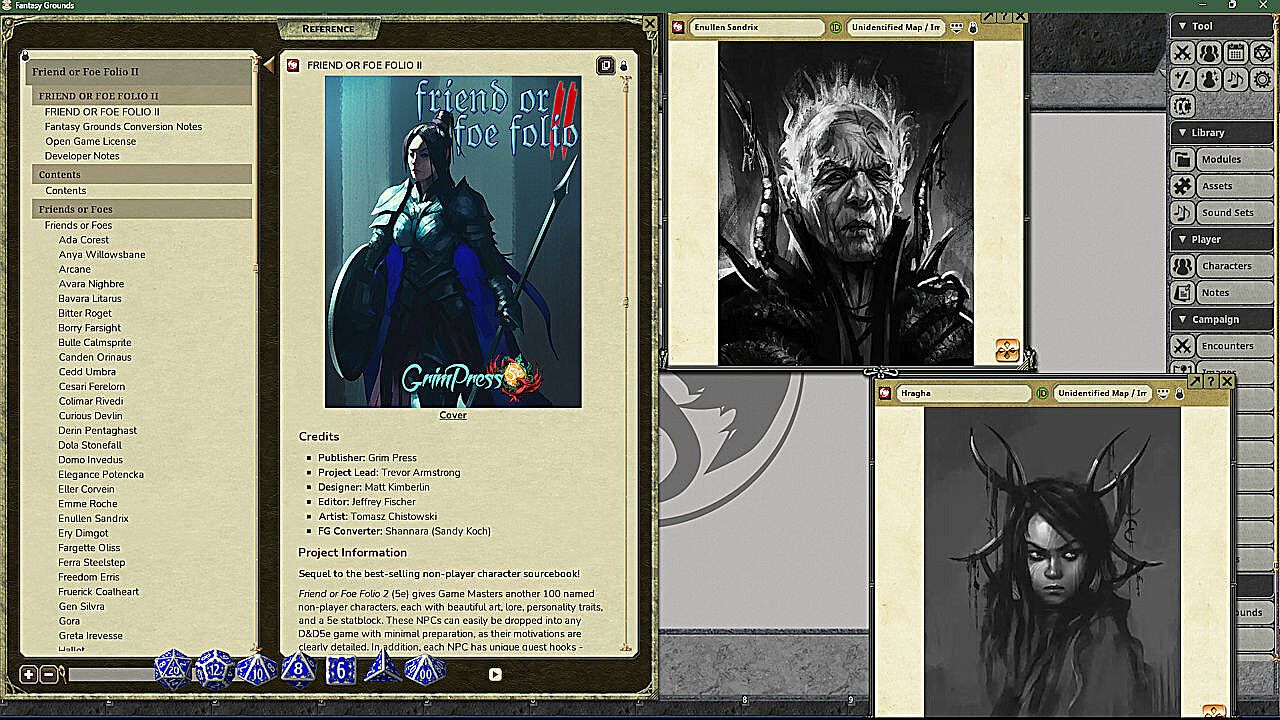
Task: Open the combat tracker crossed-swords tool
Action: [x=1182, y=53]
